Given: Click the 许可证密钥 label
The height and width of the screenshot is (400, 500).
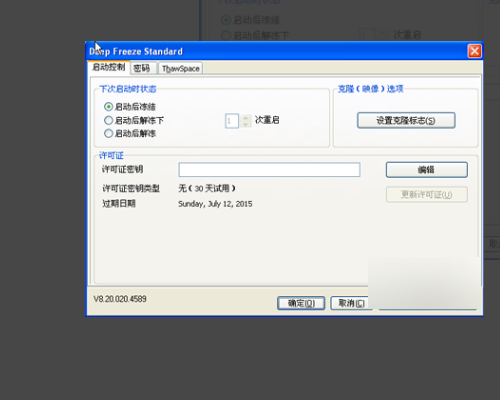Looking at the screenshot, I should (122, 169).
